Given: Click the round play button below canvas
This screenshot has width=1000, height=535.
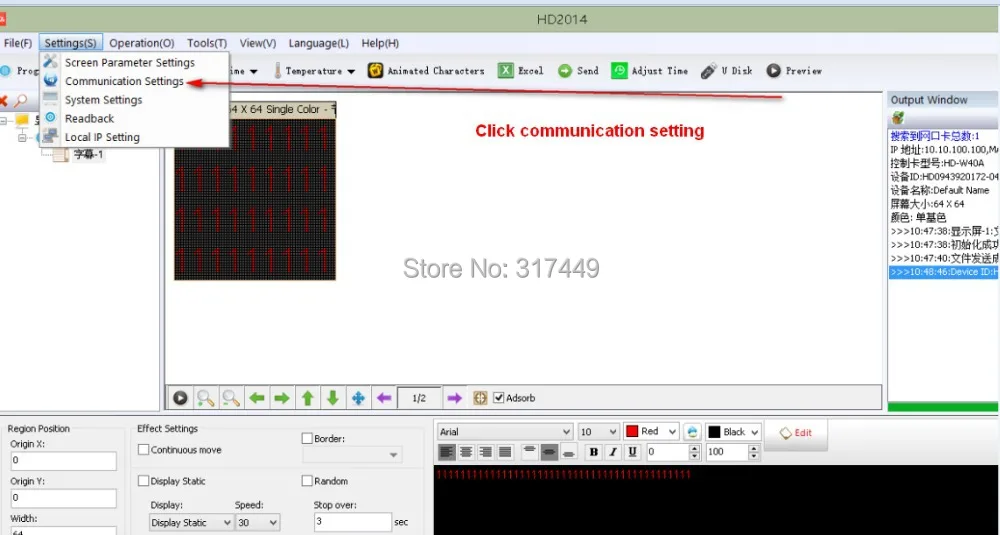Looking at the screenshot, I should pos(180,398).
